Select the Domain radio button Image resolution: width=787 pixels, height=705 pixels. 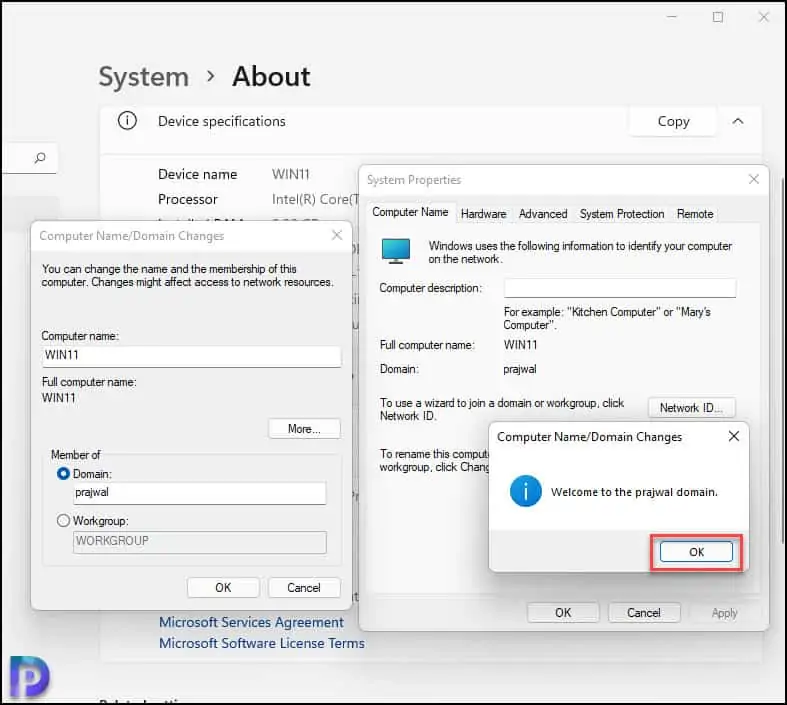[64, 473]
